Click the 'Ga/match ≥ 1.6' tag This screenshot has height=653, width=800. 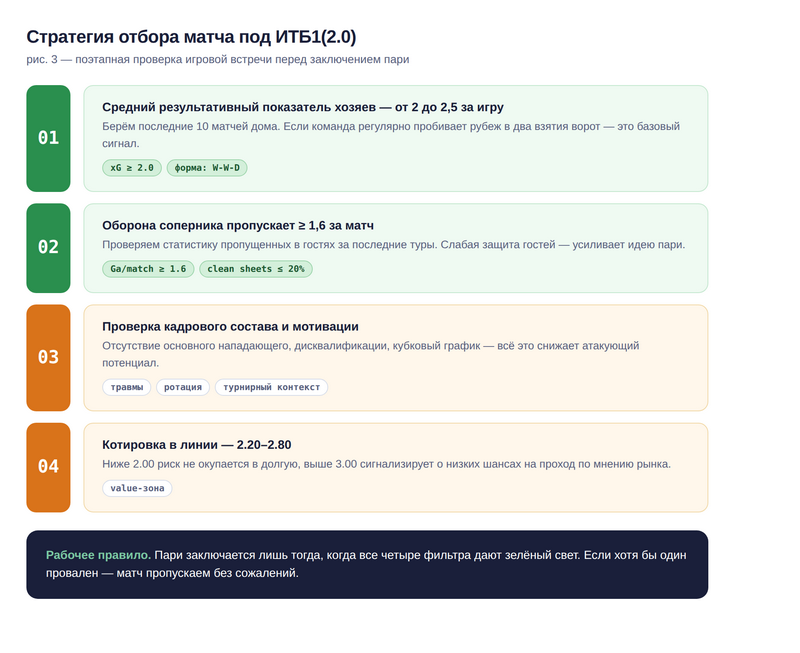(148, 269)
